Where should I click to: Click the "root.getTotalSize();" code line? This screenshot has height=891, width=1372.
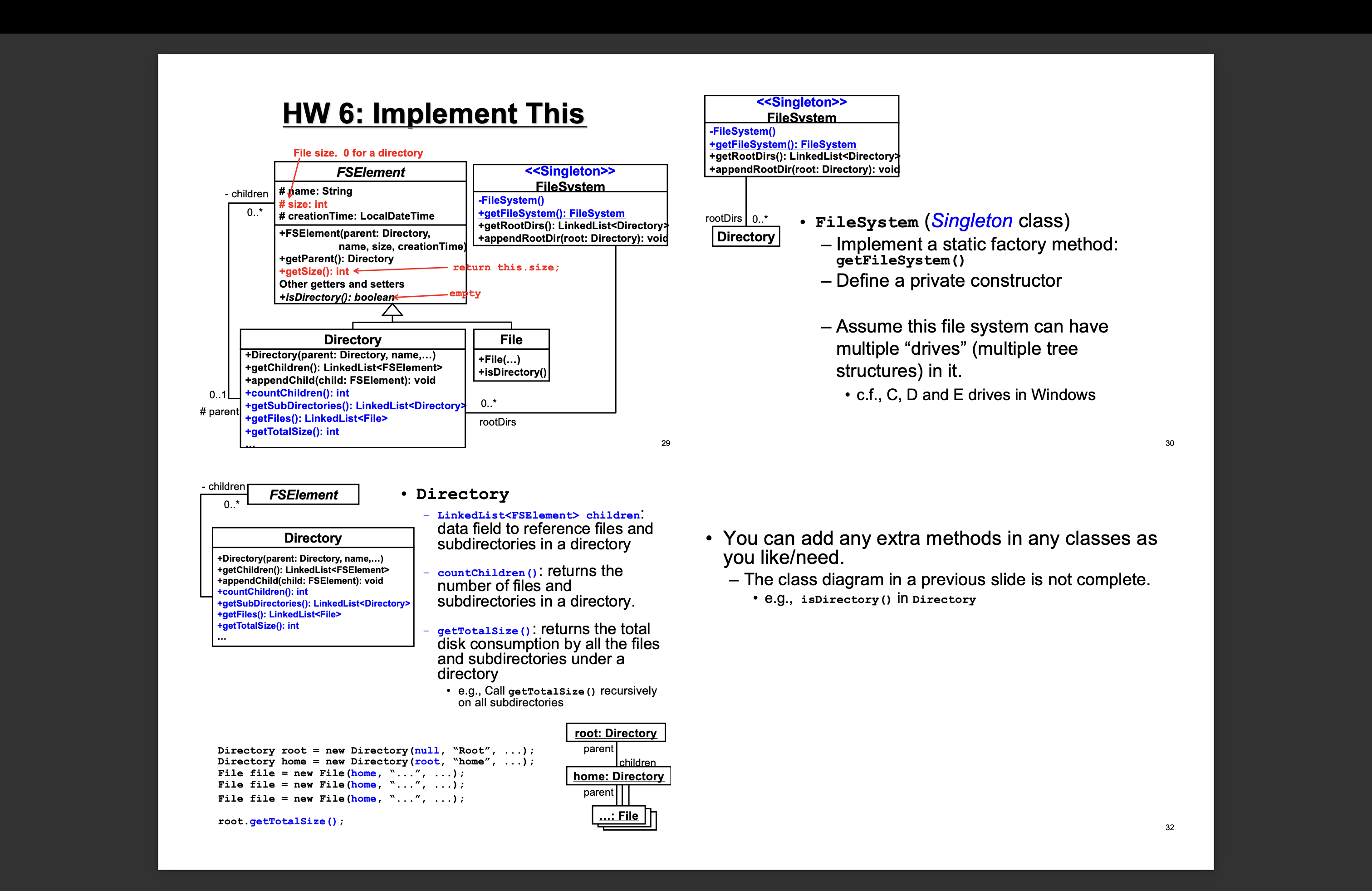(x=281, y=821)
